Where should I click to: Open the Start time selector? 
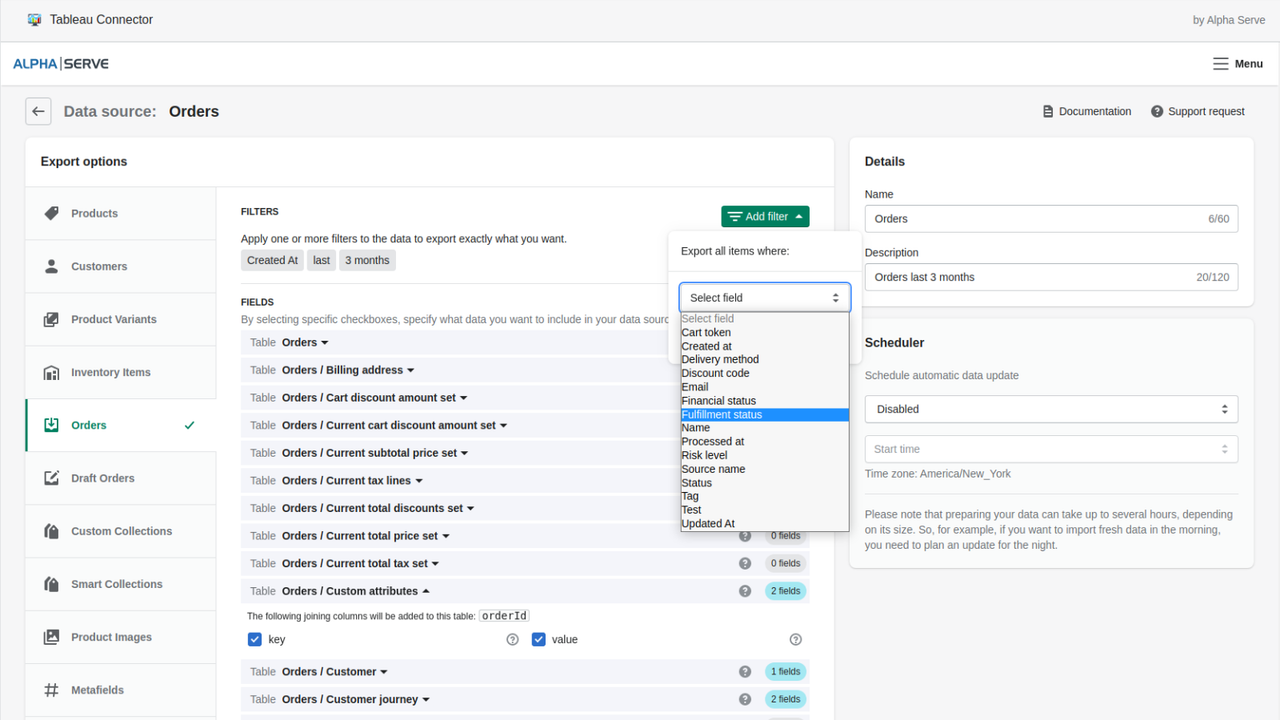(x=1051, y=449)
